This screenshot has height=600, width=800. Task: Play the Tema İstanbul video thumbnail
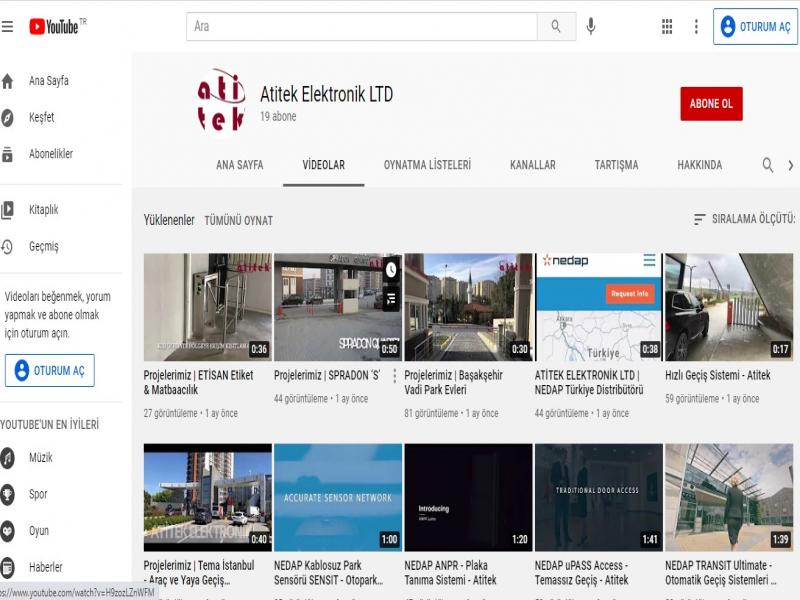coord(208,497)
